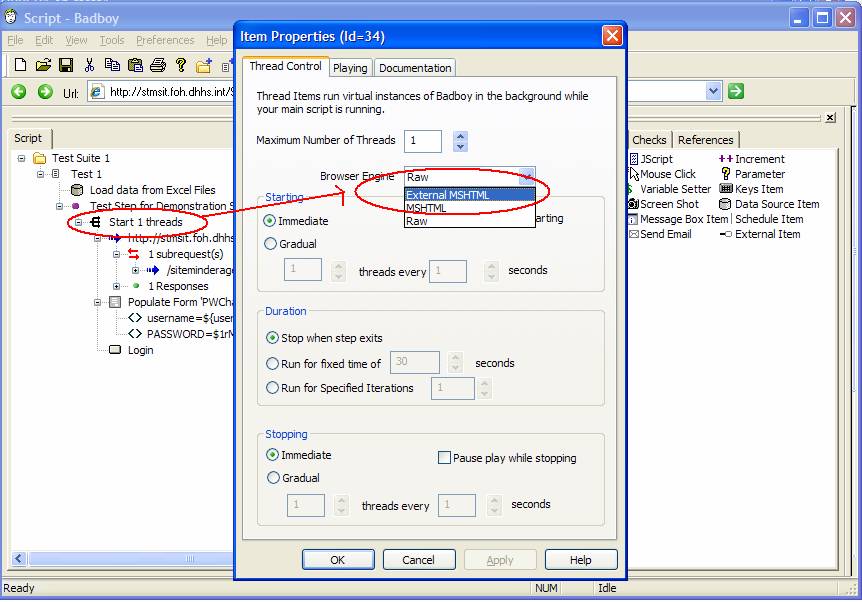Click the green Go arrow beside URL
Screen dimensions: 862x602
tap(736, 91)
